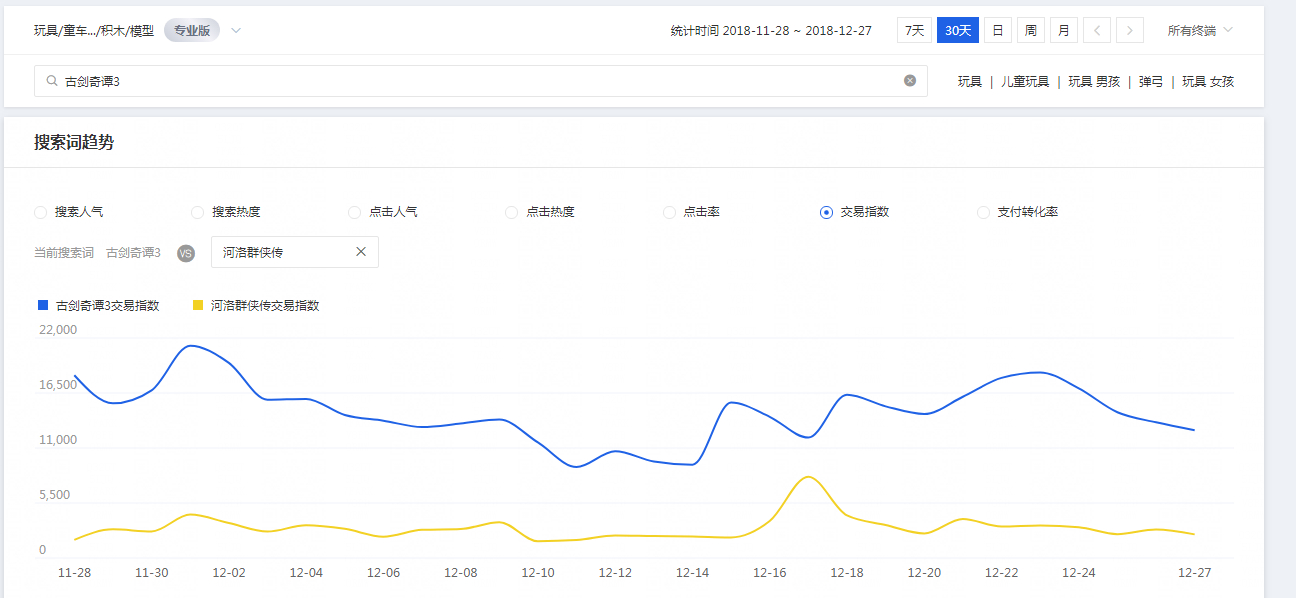This screenshot has width=1296, height=598.
Task: Switch to the 日 view
Action: pos(997,30)
